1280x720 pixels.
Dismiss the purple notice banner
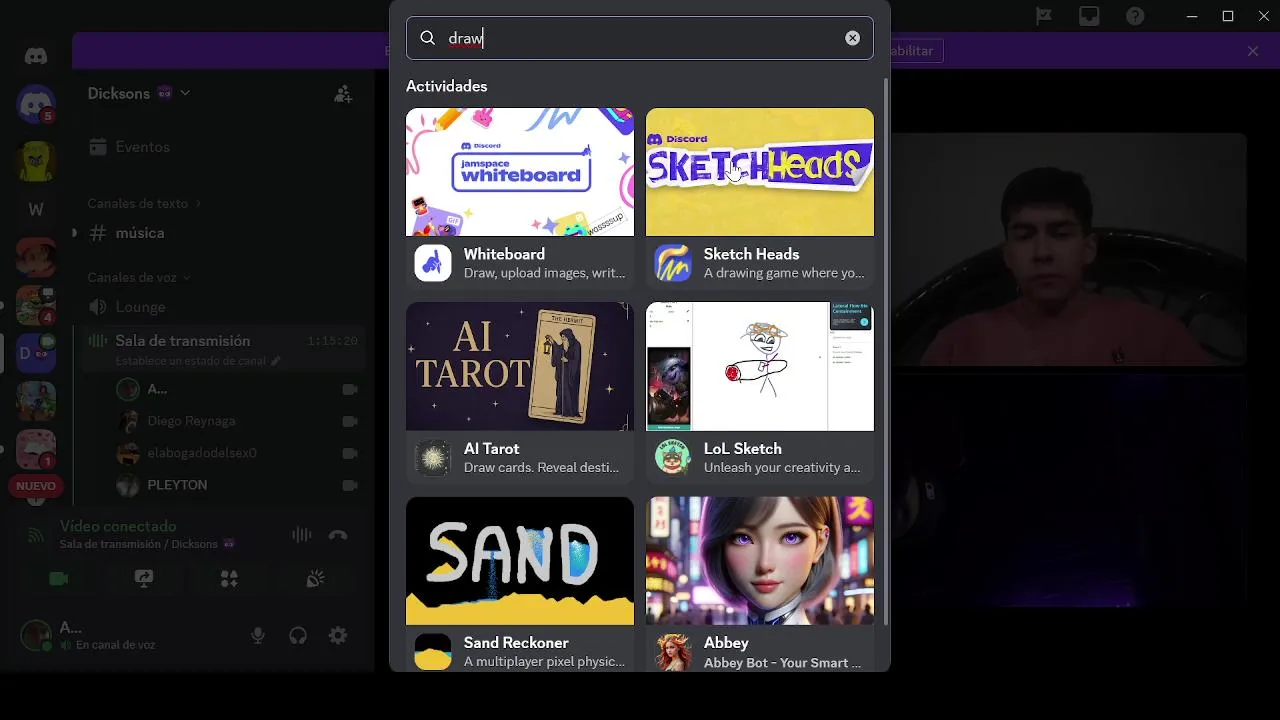1253,51
